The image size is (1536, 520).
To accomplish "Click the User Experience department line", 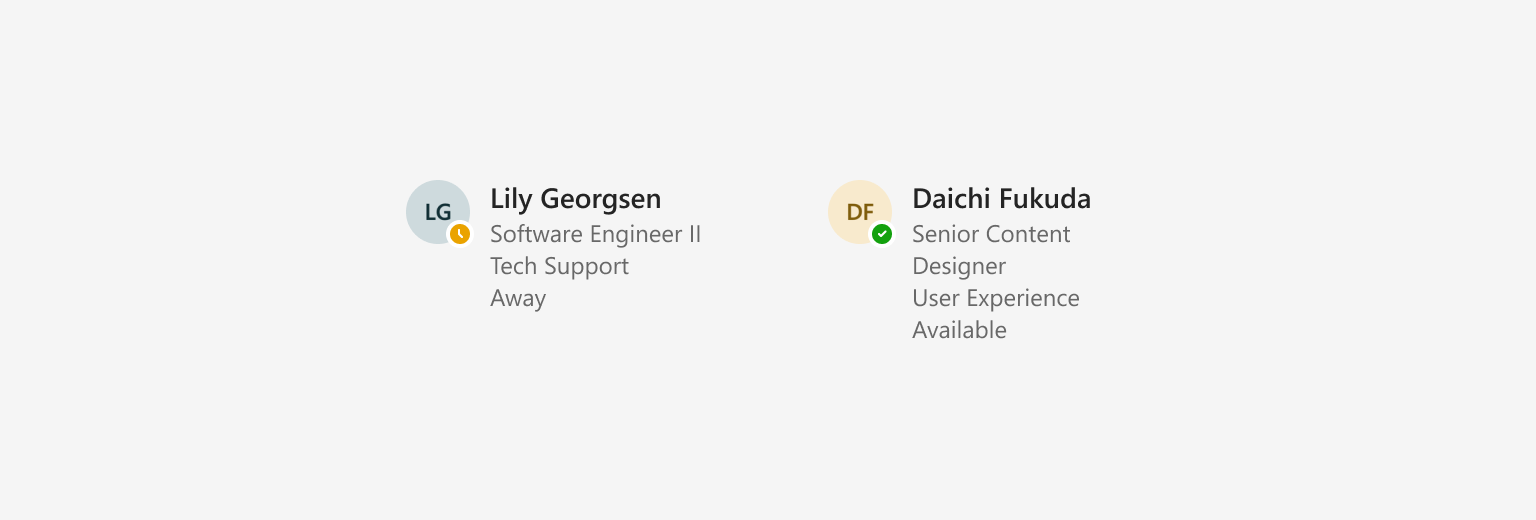I will (x=996, y=299).
